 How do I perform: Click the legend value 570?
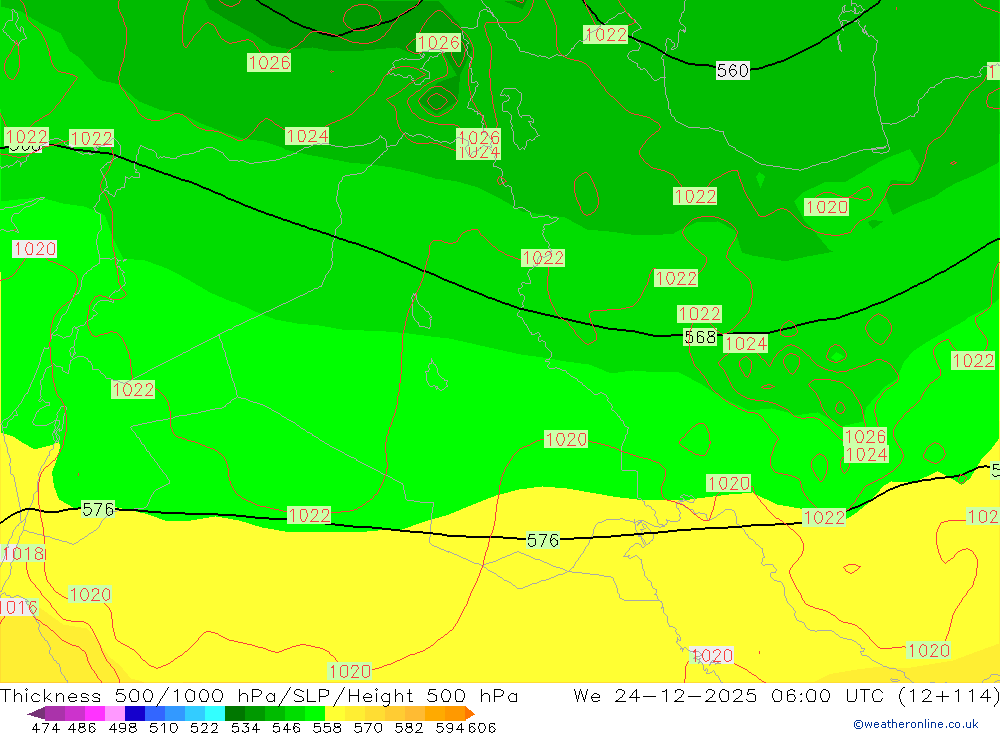368,727
